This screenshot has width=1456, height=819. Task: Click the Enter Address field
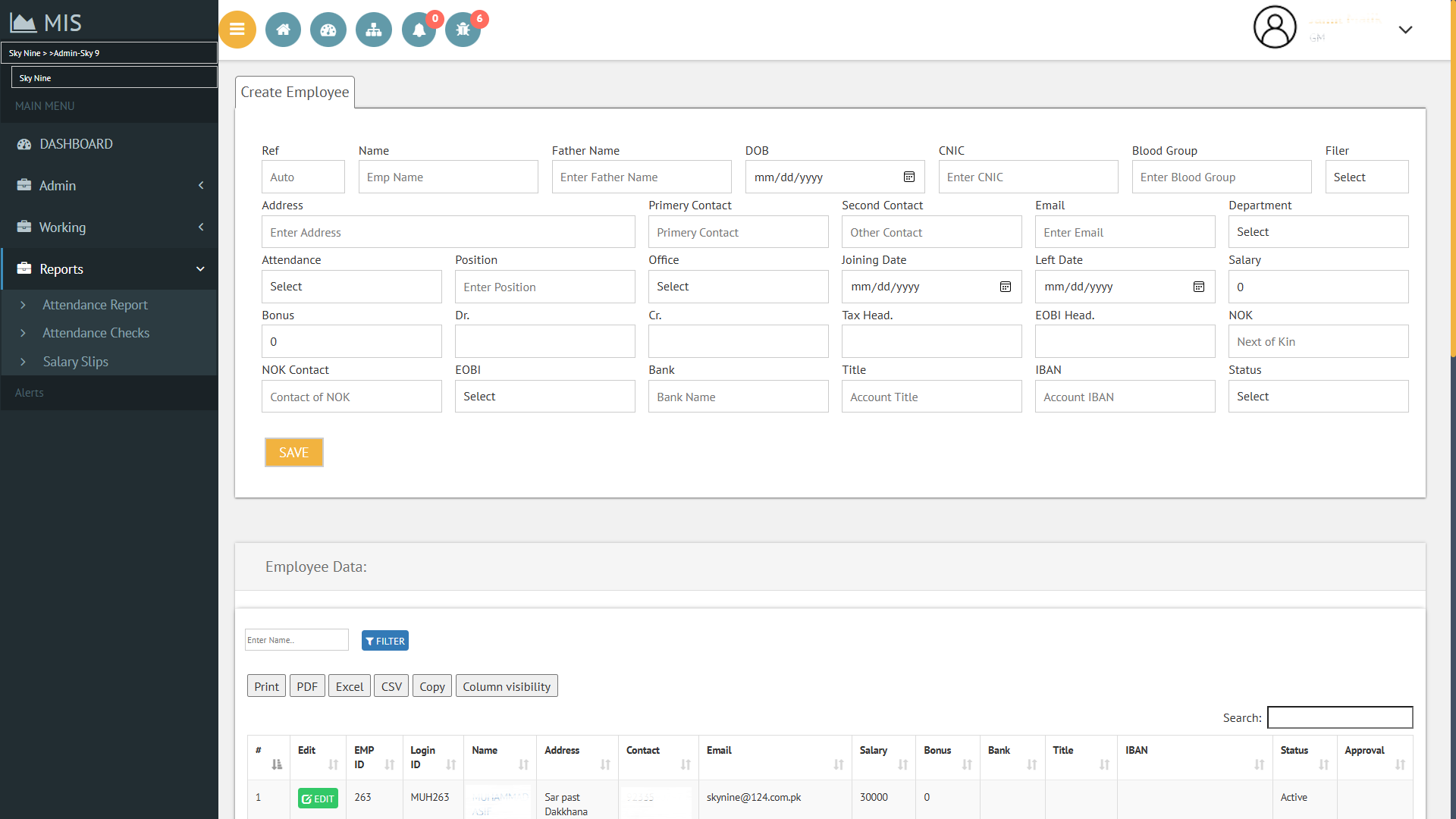tap(448, 232)
